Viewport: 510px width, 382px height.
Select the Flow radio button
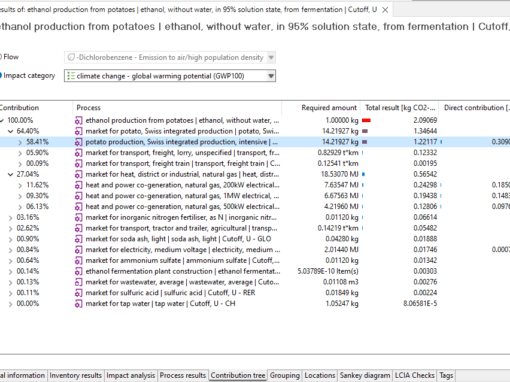tap(1, 57)
